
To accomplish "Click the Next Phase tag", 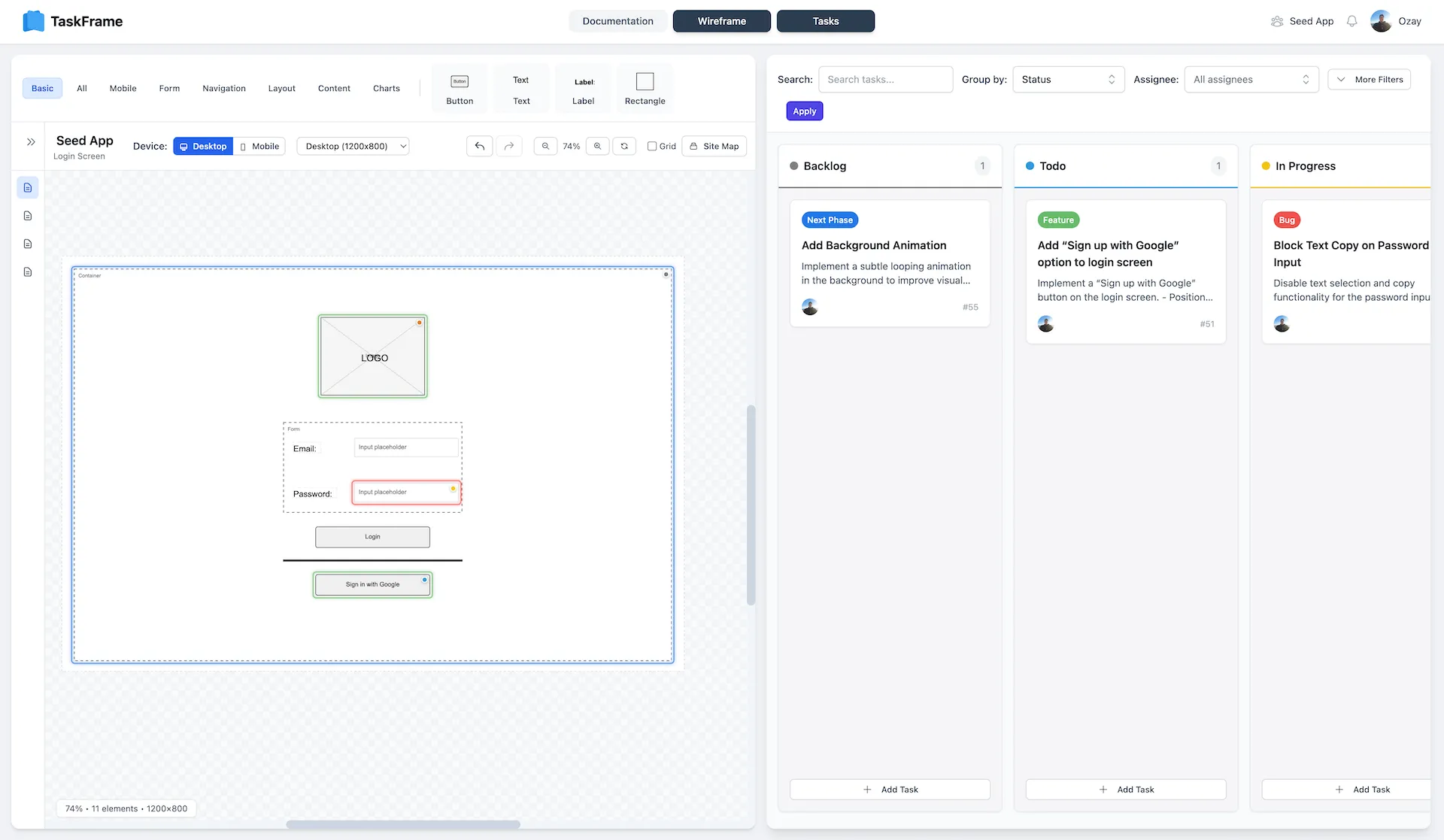I will pyautogui.click(x=830, y=220).
